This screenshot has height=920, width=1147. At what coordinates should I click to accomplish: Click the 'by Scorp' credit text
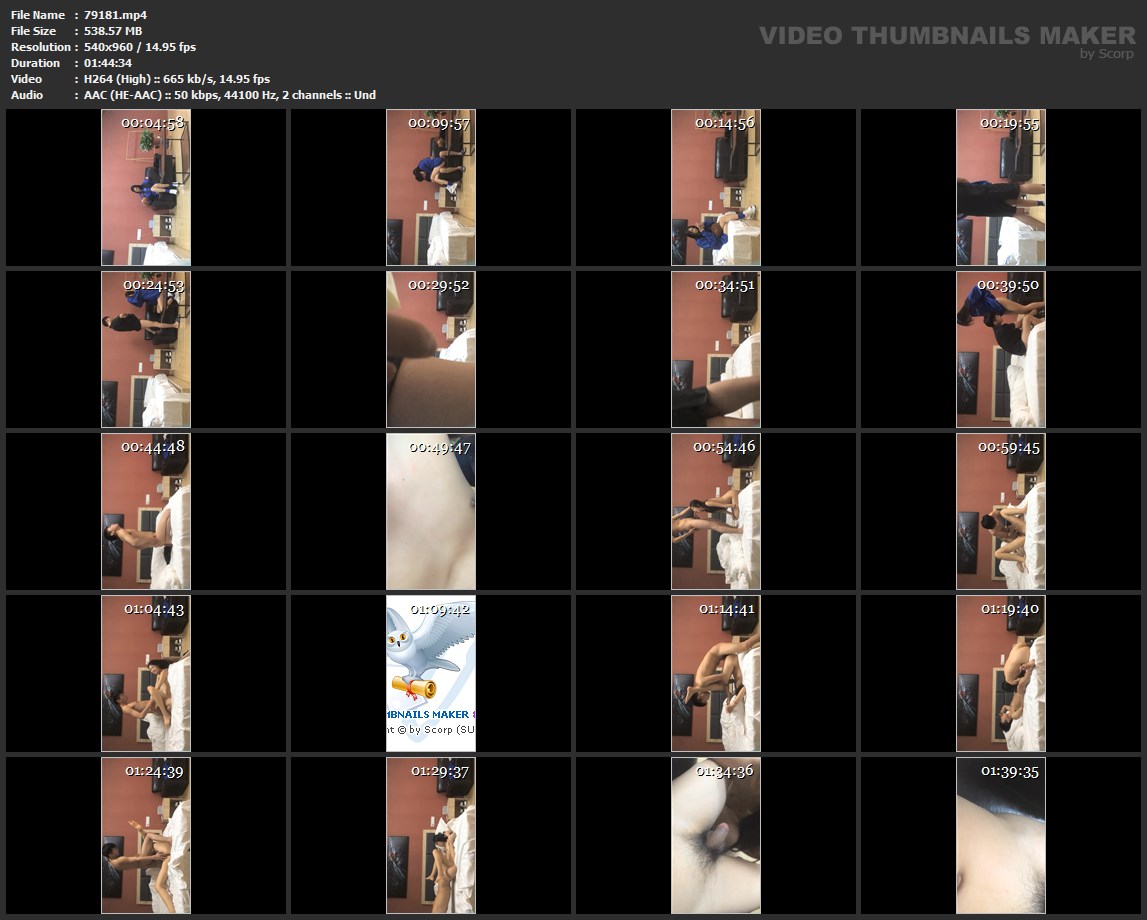click(x=1107, y=54)
